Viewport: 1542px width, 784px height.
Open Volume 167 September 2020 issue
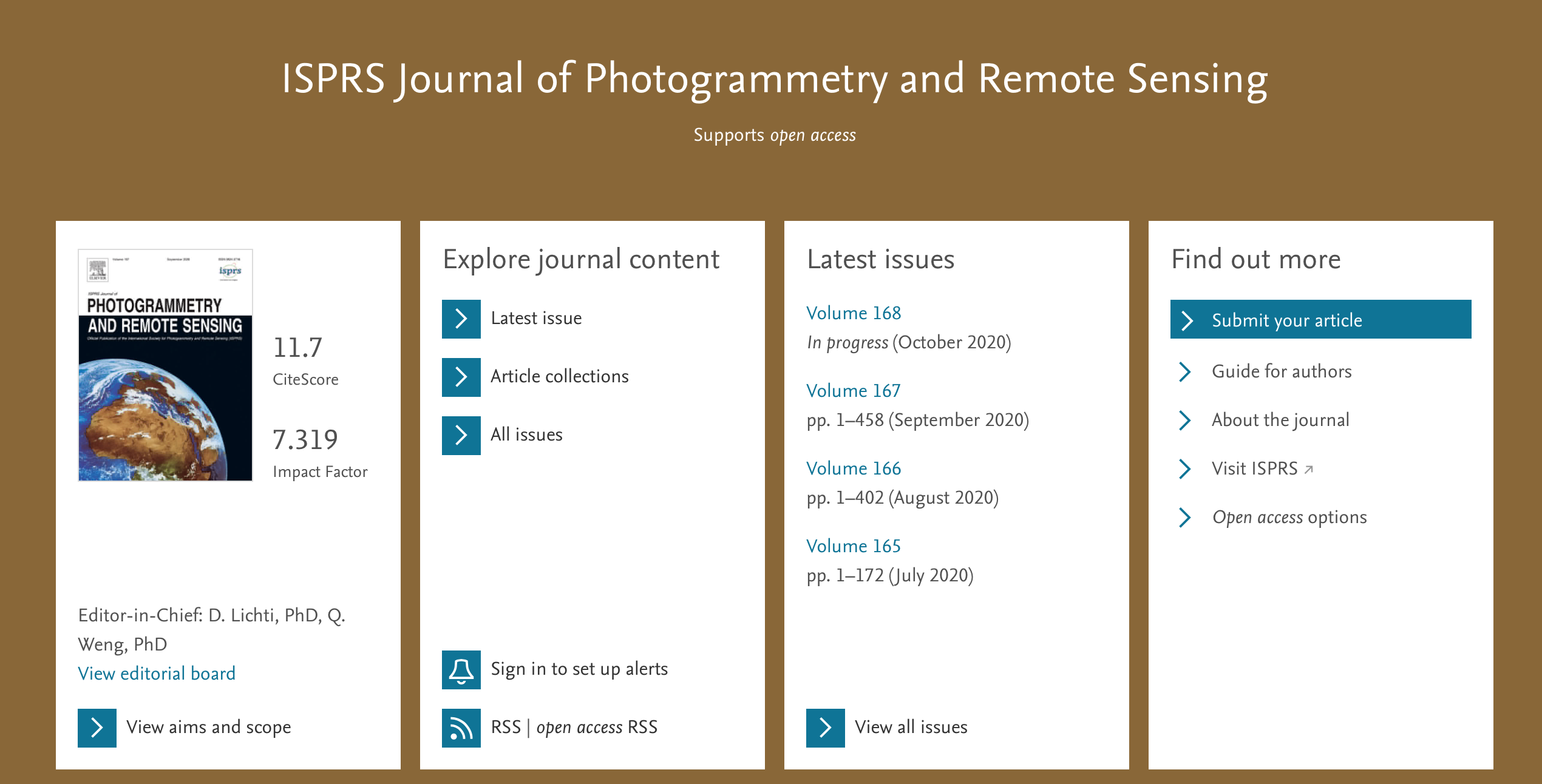click(853, 391)
